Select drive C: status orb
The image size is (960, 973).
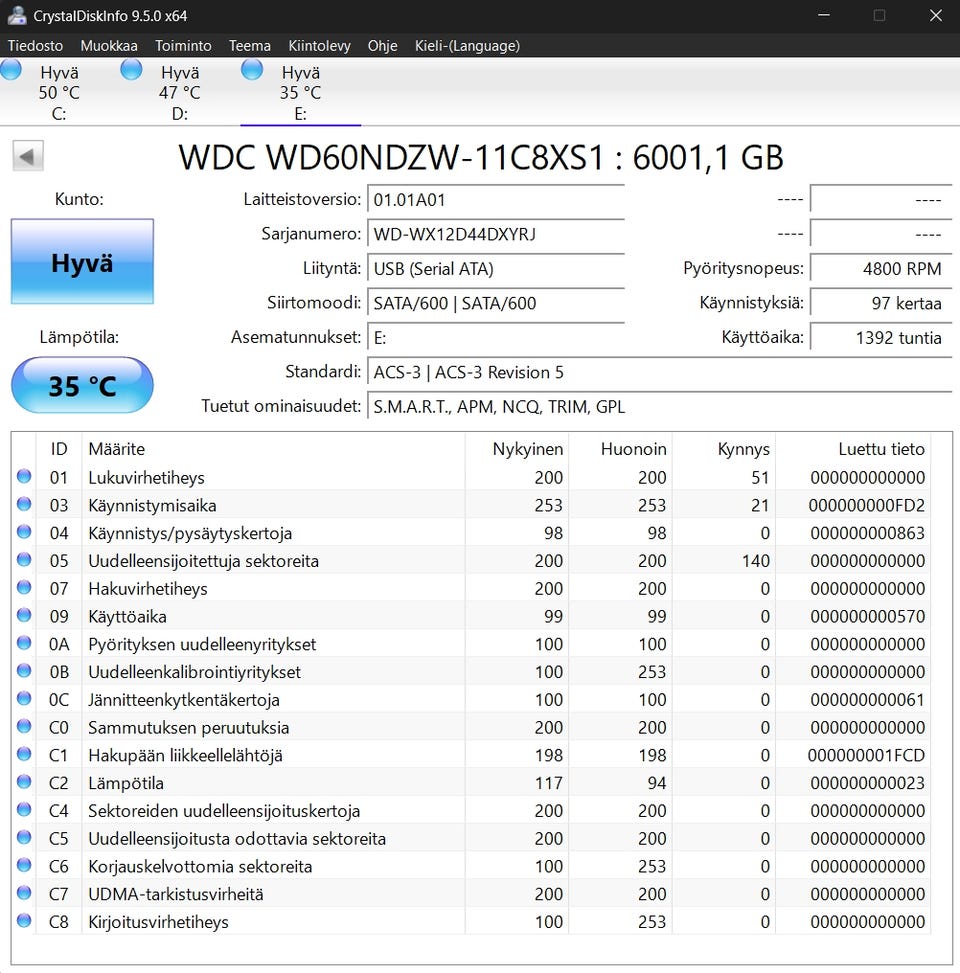click(x=11, y=70)
